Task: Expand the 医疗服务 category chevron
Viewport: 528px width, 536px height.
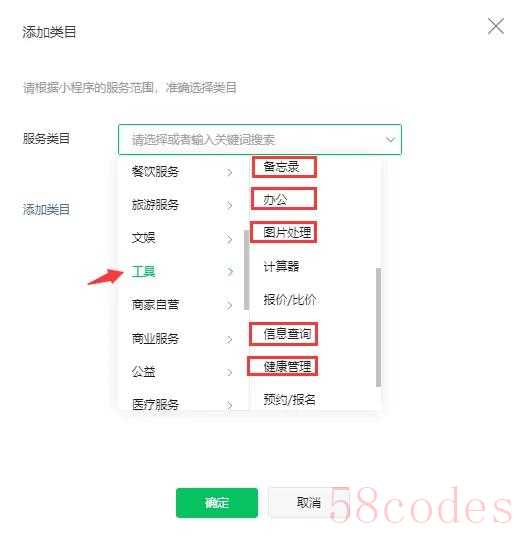Action: 229,405
